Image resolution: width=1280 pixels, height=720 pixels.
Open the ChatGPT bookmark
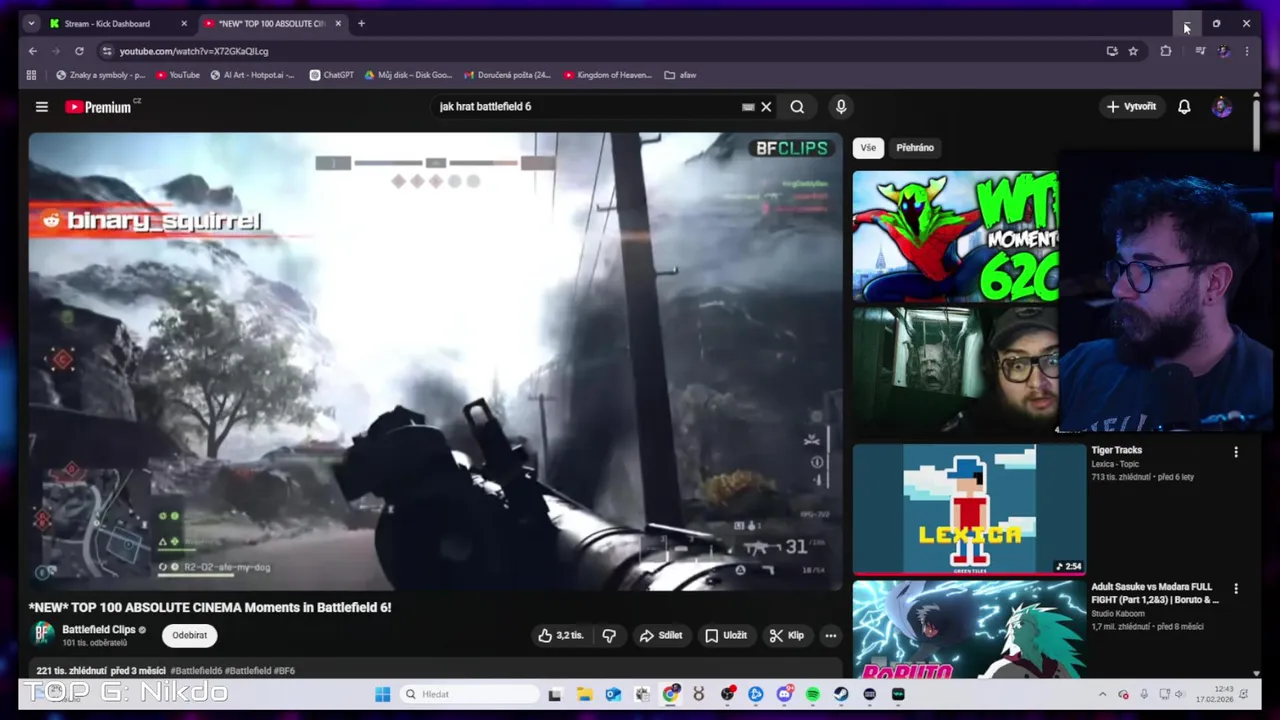[332, 75]
